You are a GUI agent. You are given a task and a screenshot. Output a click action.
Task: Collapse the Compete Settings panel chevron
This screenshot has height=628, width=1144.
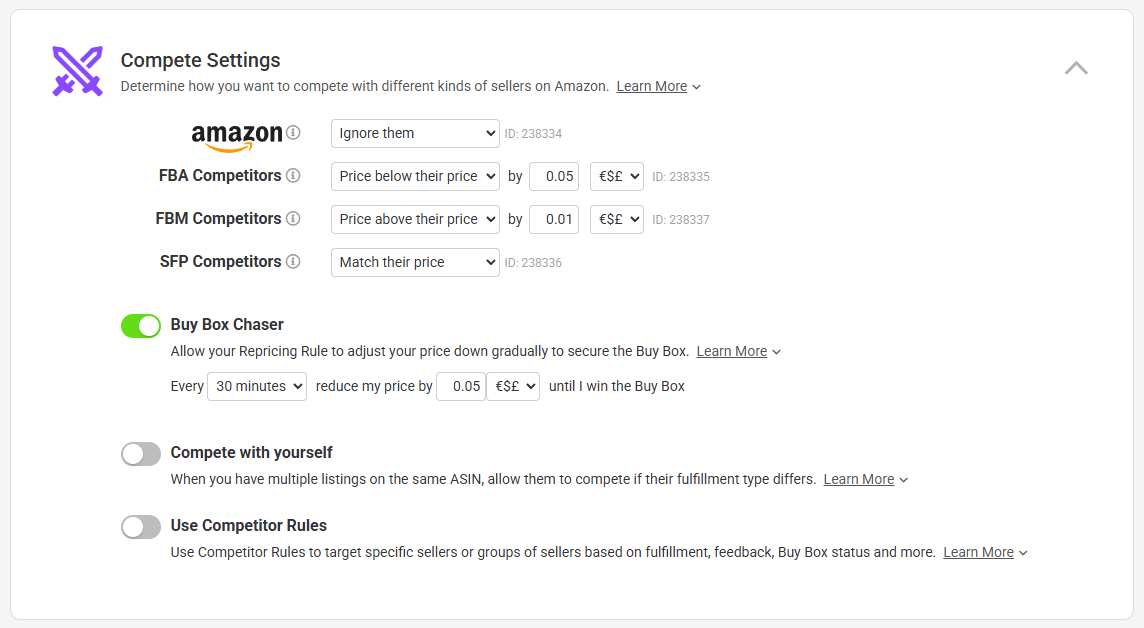pyautogui.click(x=1076, y=68)
